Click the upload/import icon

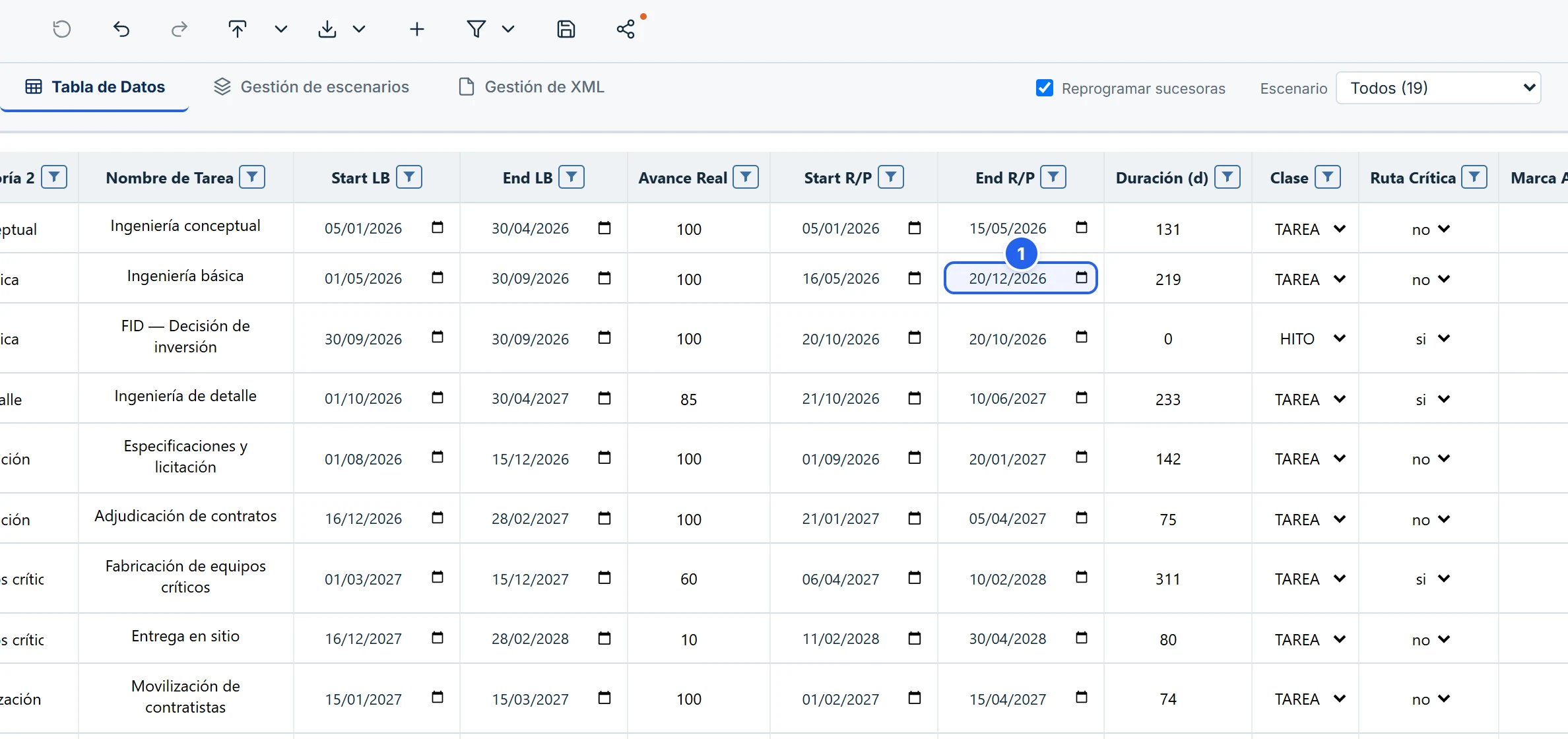tap(238, 29)
